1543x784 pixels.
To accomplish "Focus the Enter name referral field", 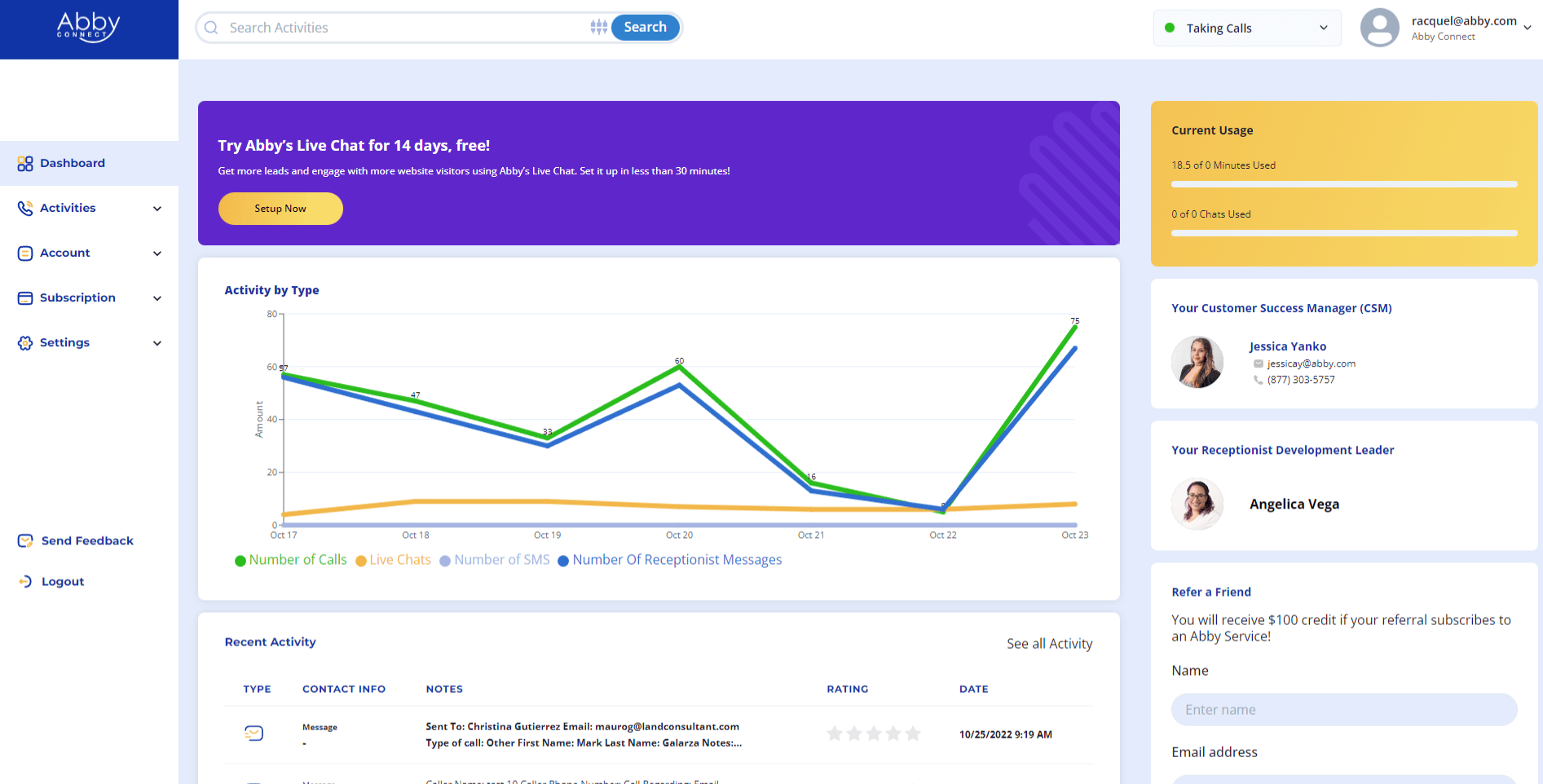I will [1344, 710].
